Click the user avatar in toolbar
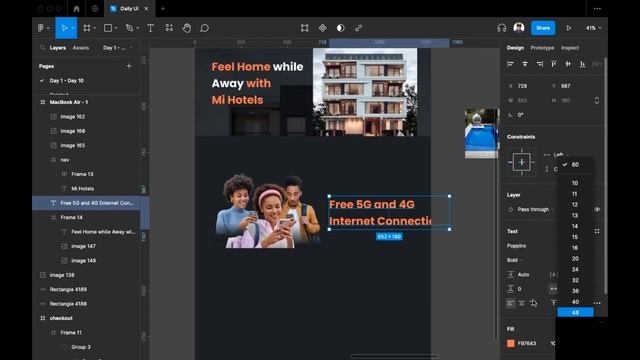Image resolution: width=640 pixels, height=360 pixels. pyautogui.click(x=519, y=27)
